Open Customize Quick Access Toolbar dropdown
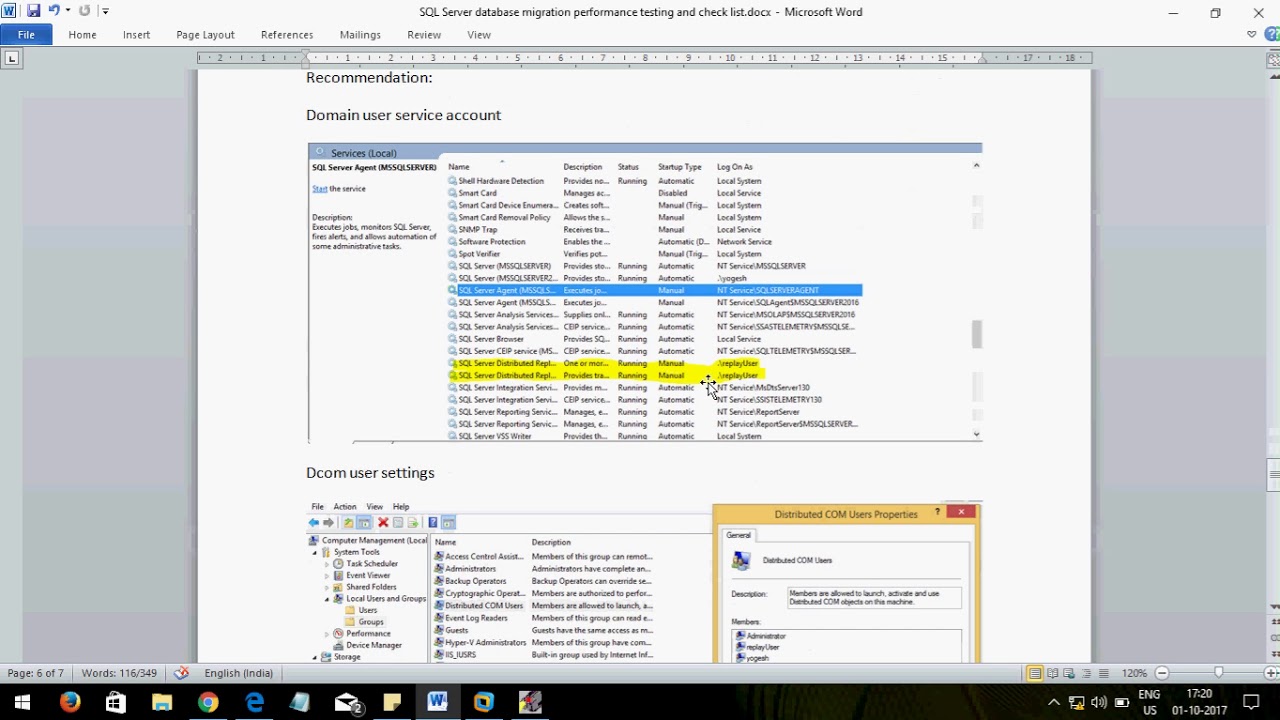1280x720 pixels. pos(105,11)
